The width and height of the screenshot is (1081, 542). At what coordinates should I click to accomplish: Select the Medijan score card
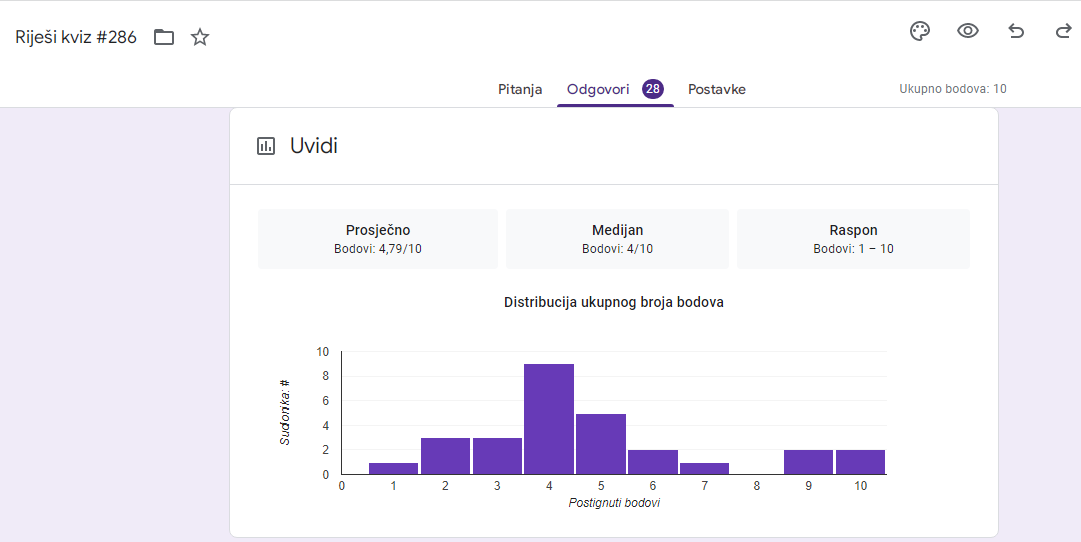617,239
